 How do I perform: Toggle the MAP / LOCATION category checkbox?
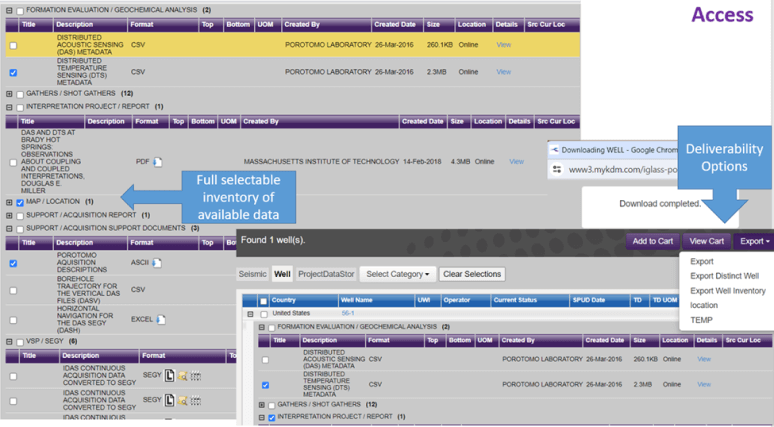[x=20, y=202]
